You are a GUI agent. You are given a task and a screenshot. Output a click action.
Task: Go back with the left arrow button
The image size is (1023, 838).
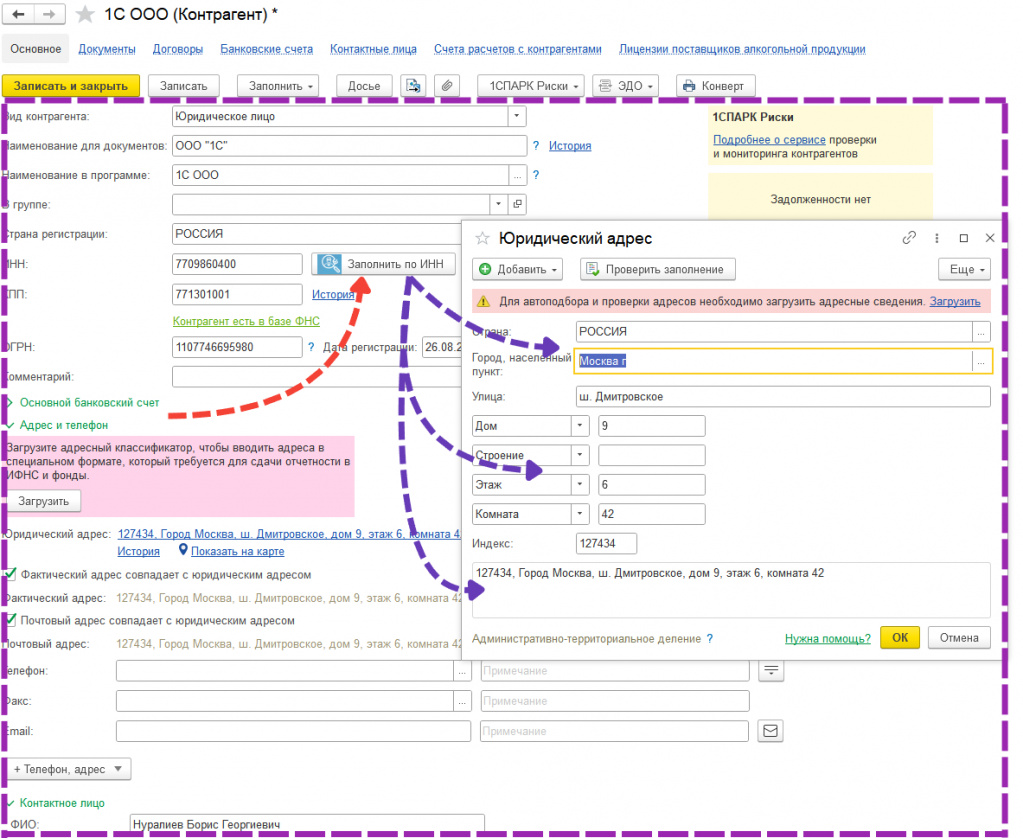(19, 14)
